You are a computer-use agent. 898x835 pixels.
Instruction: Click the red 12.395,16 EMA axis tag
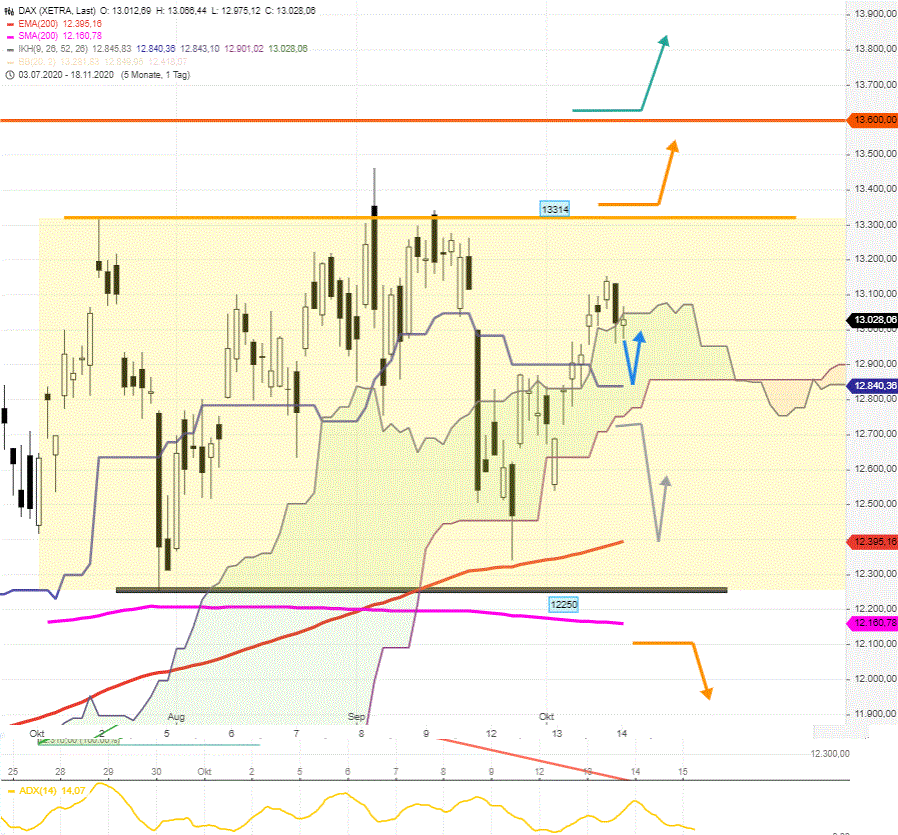872,542
